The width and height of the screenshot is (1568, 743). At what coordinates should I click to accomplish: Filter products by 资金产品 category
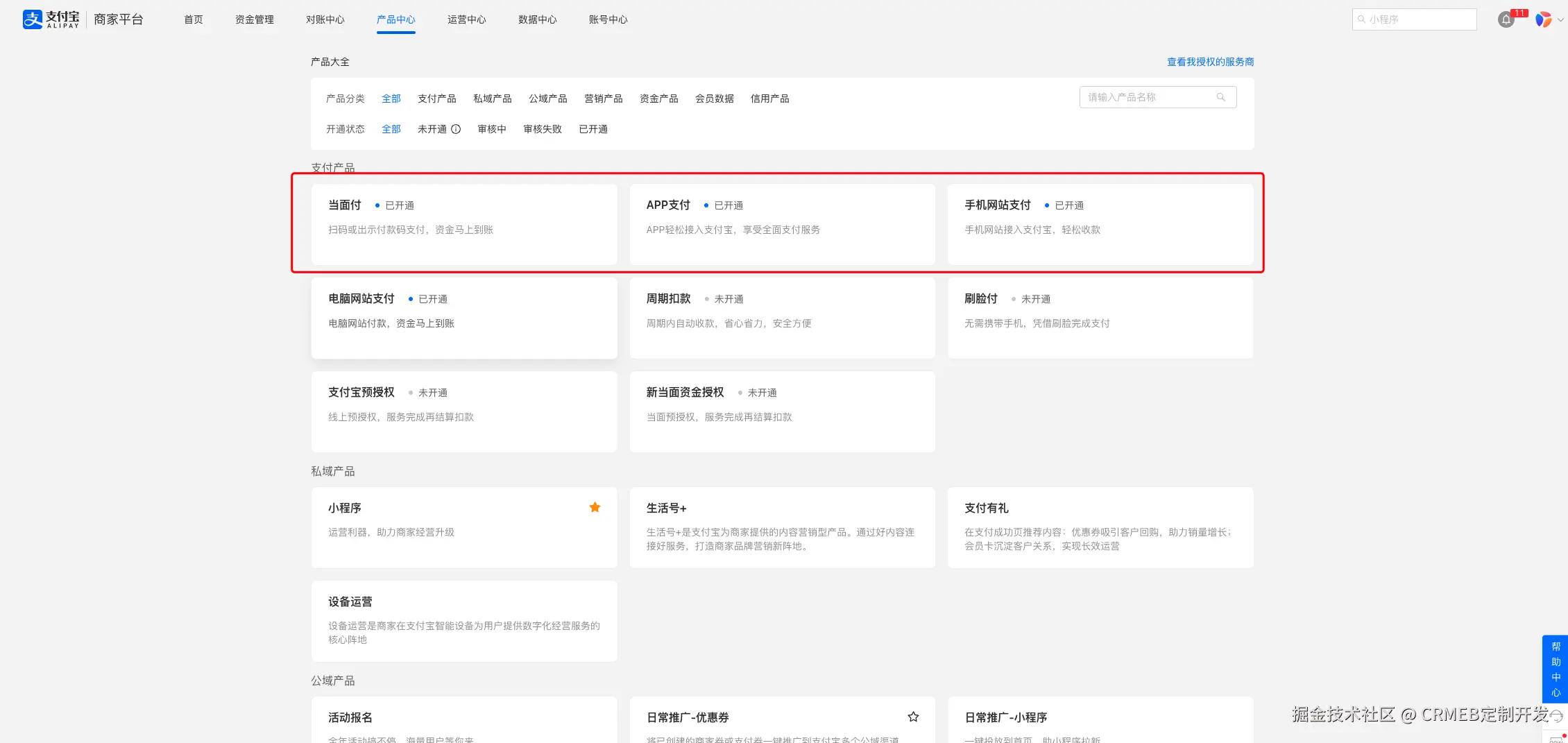pos(659,99)
